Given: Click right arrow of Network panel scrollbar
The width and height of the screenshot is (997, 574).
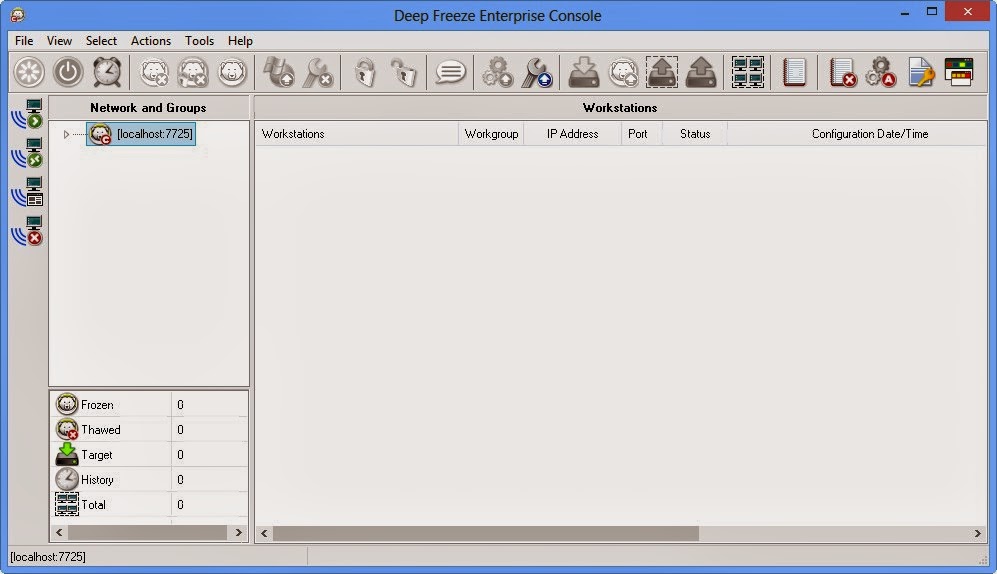Looking at the screenshot, I should (238, 533).
